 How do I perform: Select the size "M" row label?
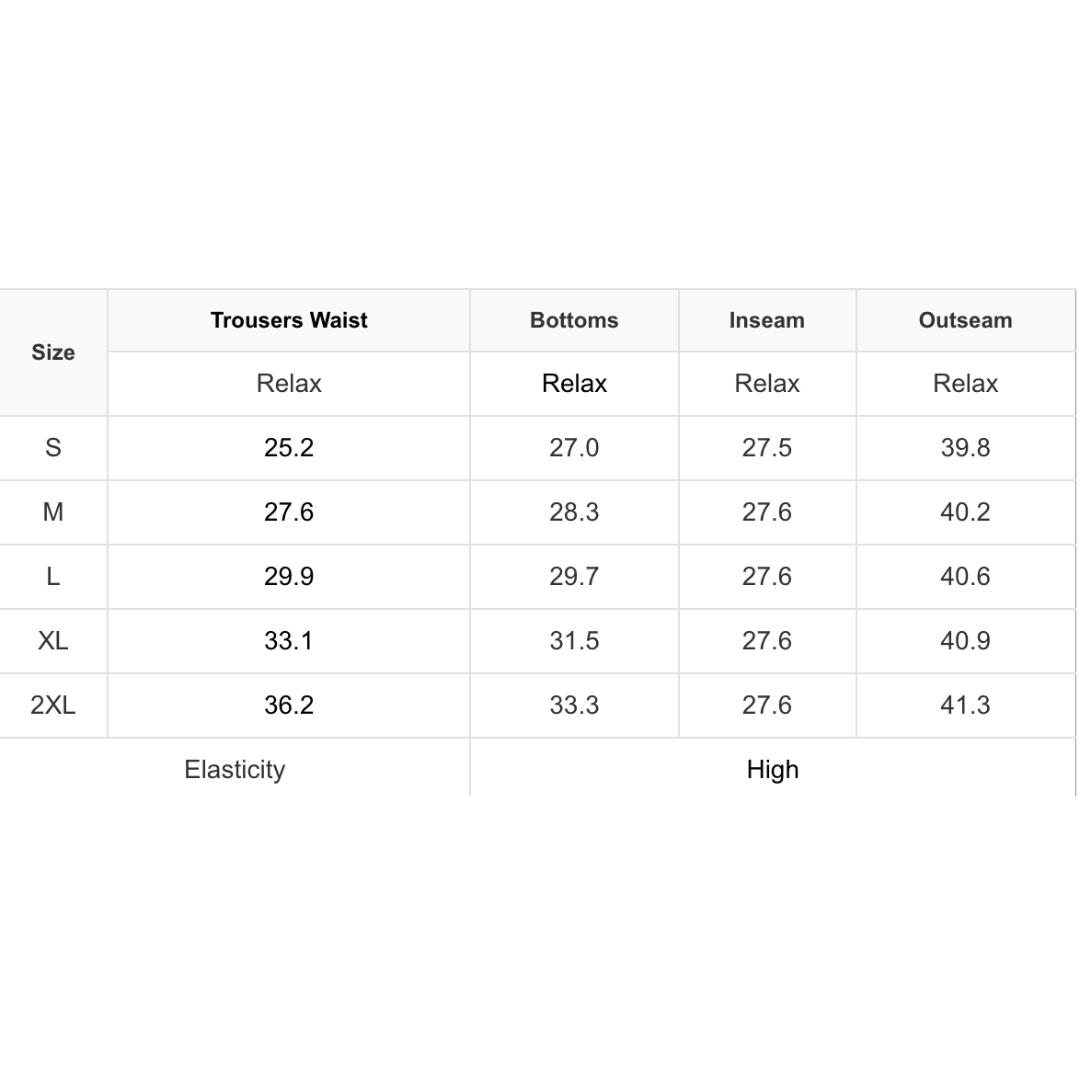53,512
